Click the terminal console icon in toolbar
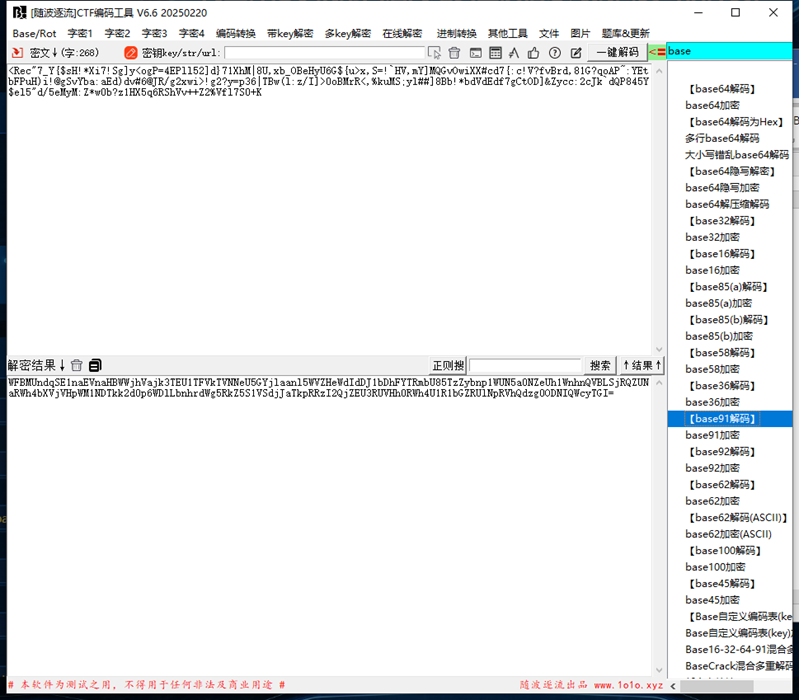This screenshot has width=799, height=700. pos(474,52)
